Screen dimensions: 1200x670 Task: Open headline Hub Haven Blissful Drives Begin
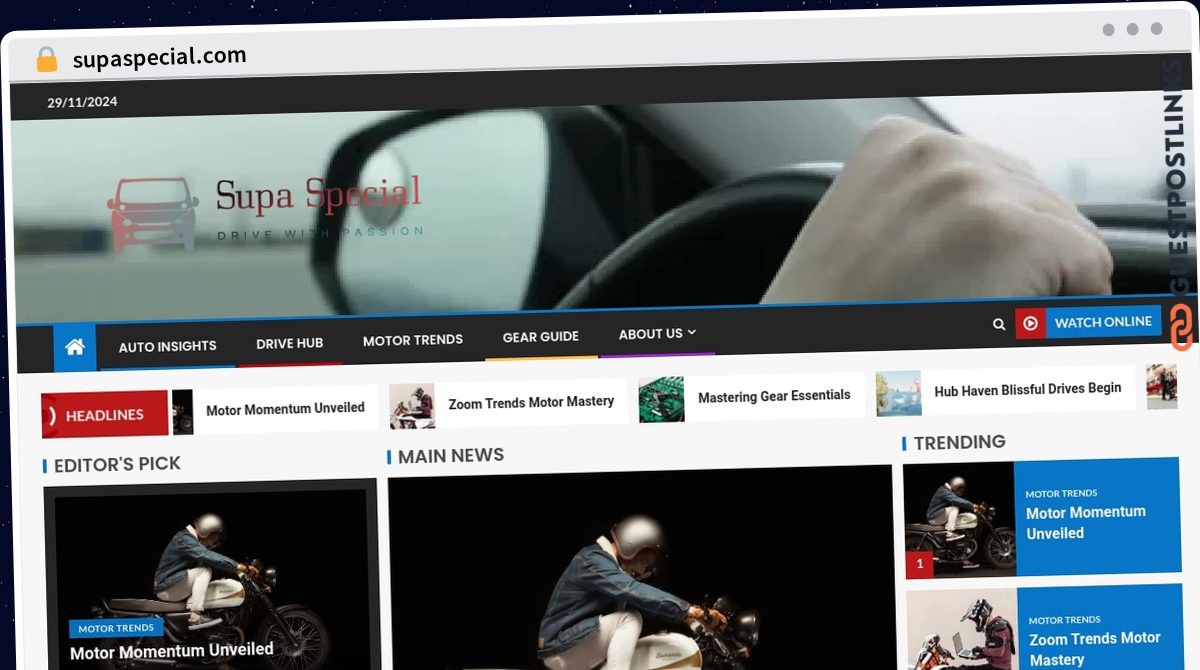[x=1027, y=389]
